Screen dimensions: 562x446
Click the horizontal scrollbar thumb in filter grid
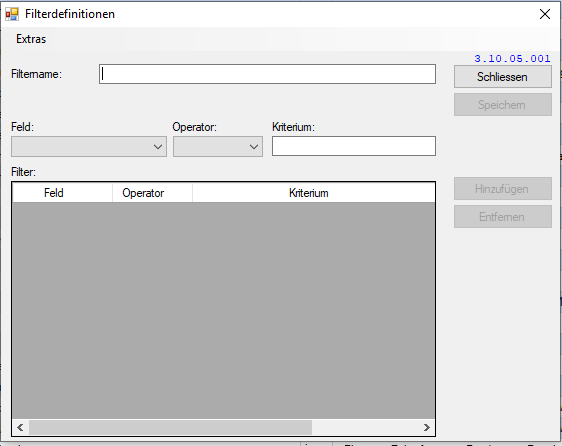point(170,427)
